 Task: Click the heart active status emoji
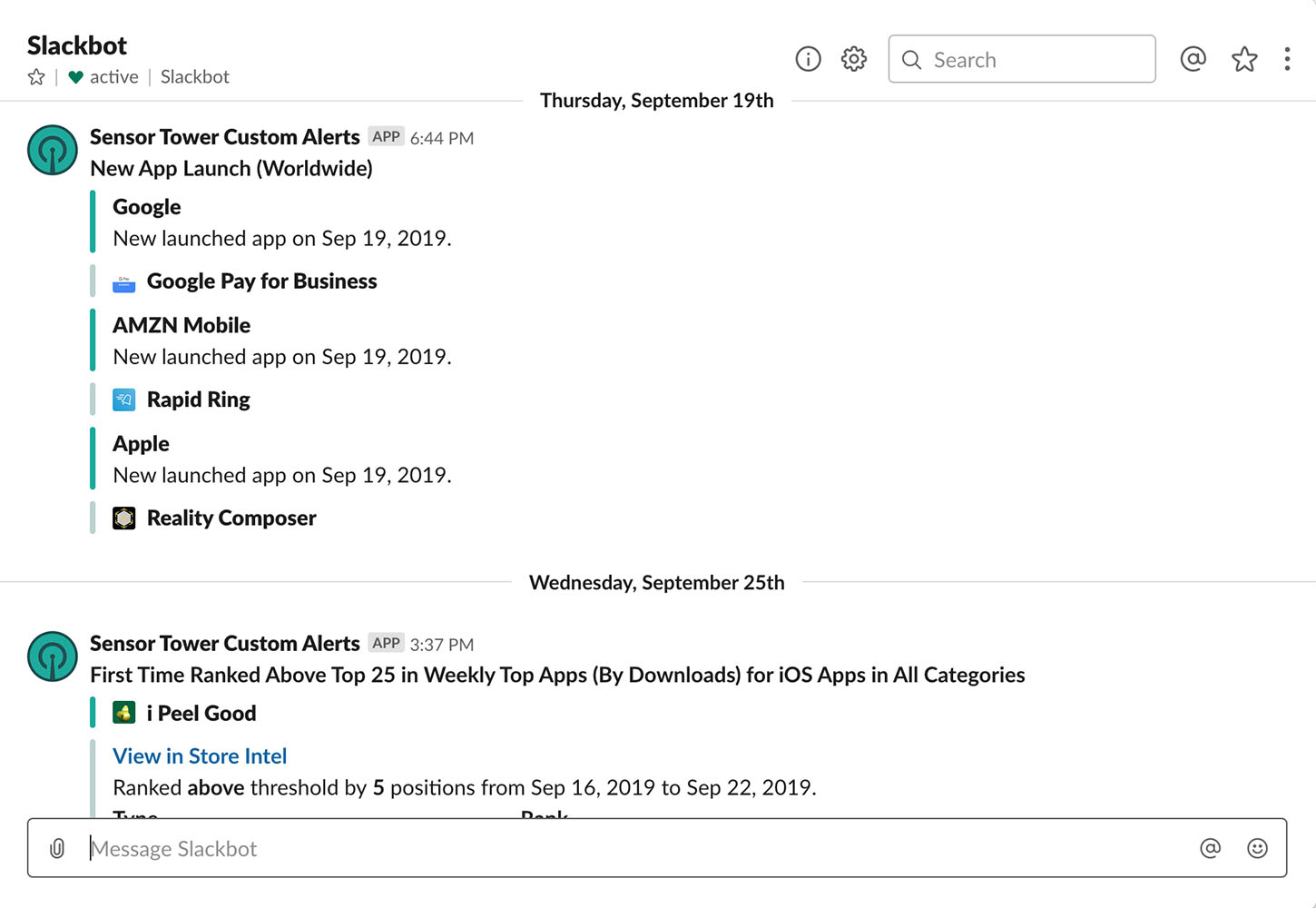(74, 77)
